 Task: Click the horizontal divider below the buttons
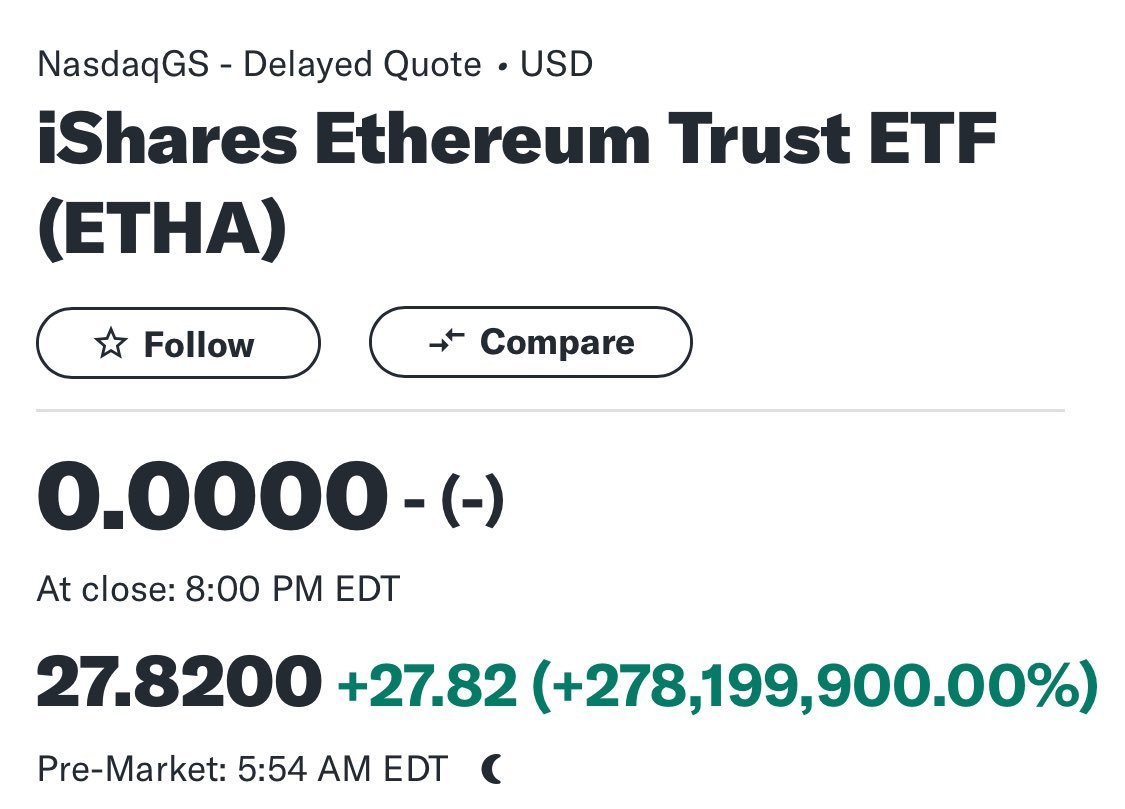(x=550, y=410)
